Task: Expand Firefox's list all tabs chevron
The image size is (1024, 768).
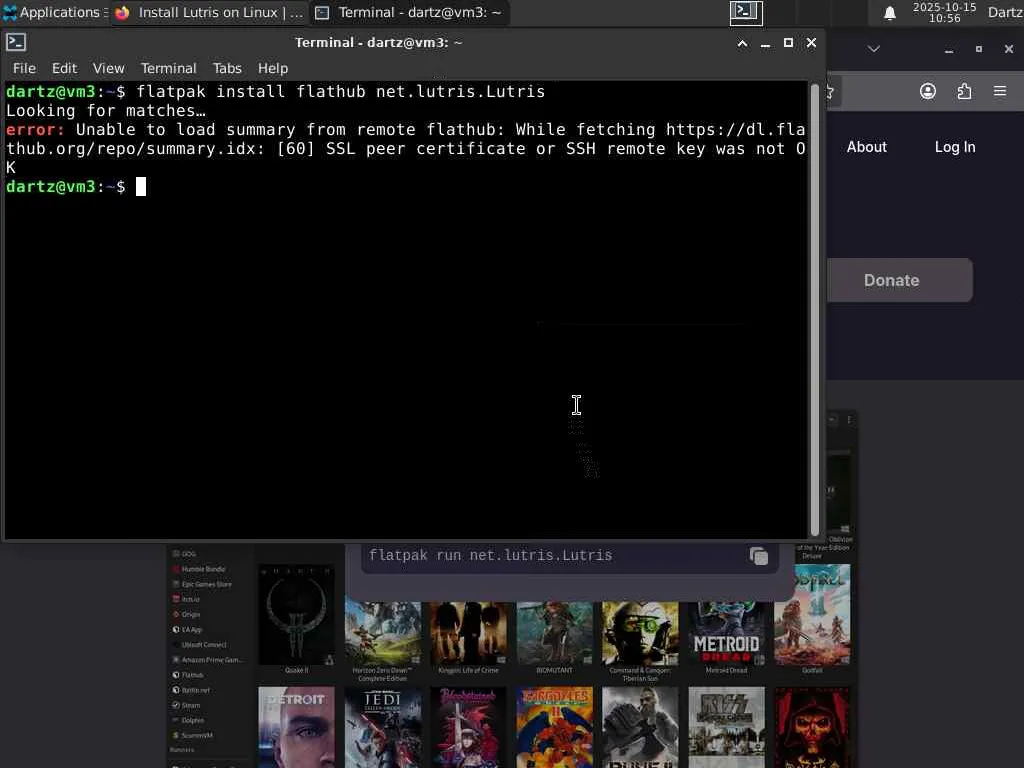Action: point(874,49)
